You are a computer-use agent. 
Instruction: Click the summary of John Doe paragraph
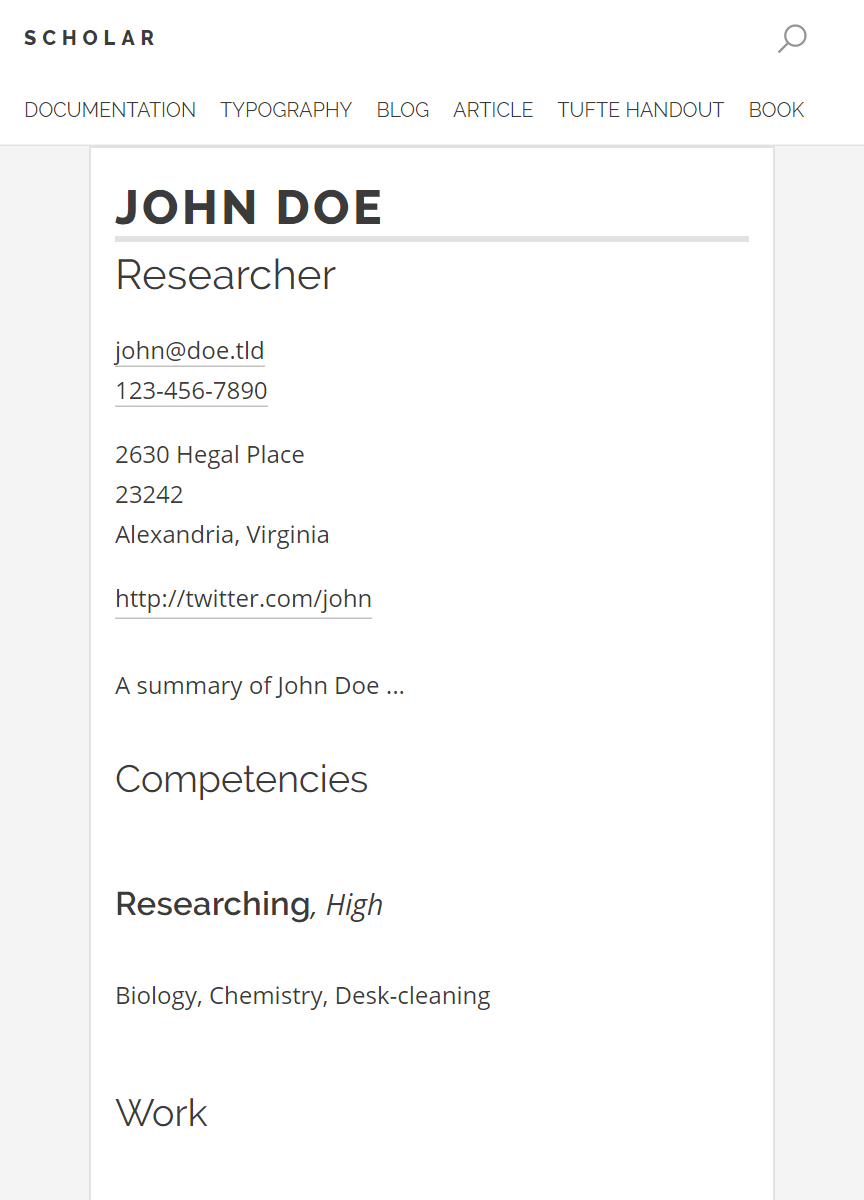click(260, 686)
